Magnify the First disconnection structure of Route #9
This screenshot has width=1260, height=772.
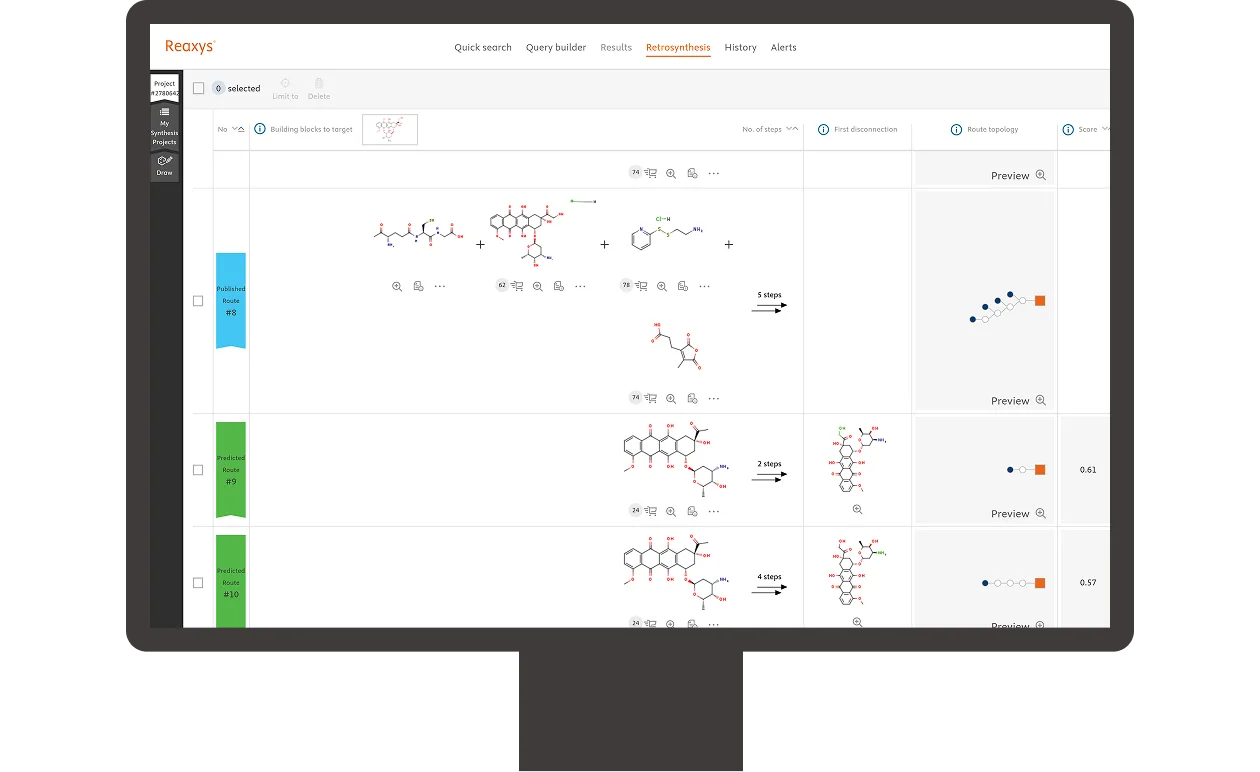pos(856,509)
